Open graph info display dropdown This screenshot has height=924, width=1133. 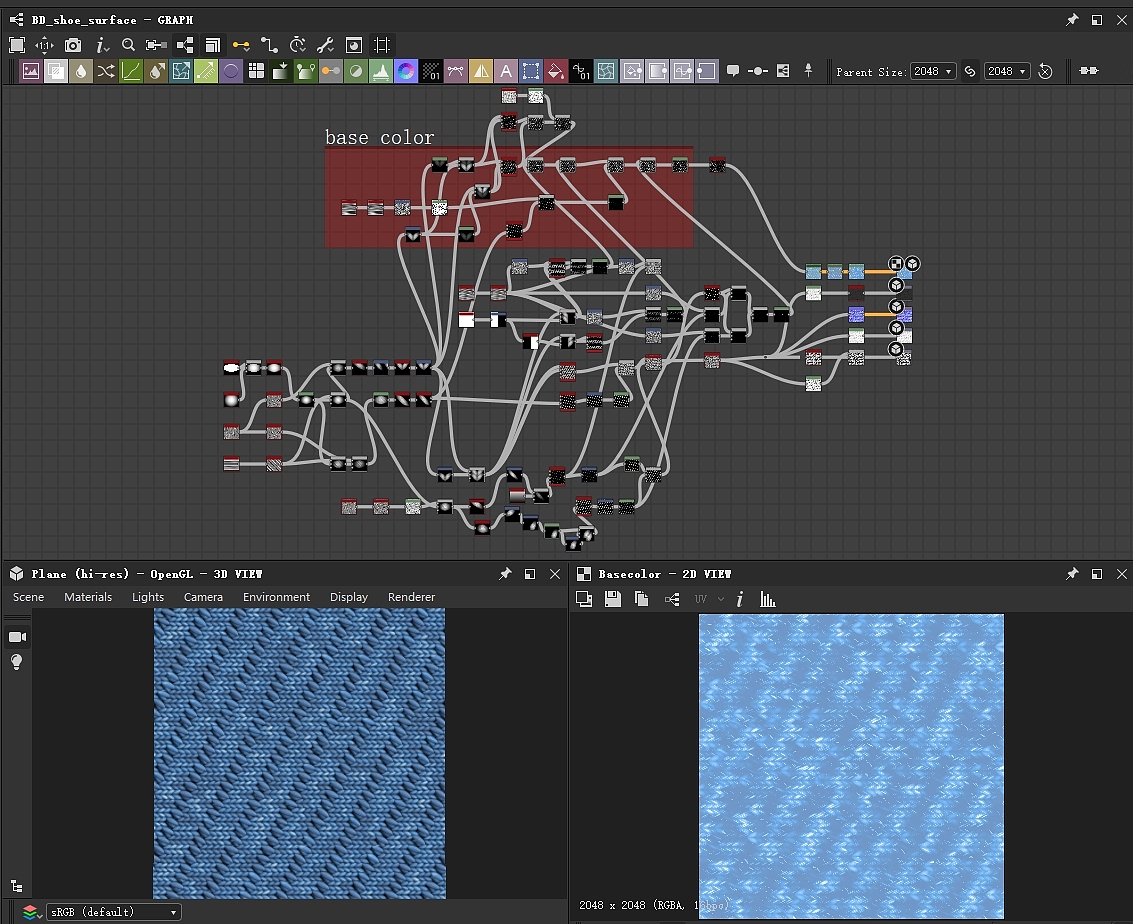[x=102, y=46]
